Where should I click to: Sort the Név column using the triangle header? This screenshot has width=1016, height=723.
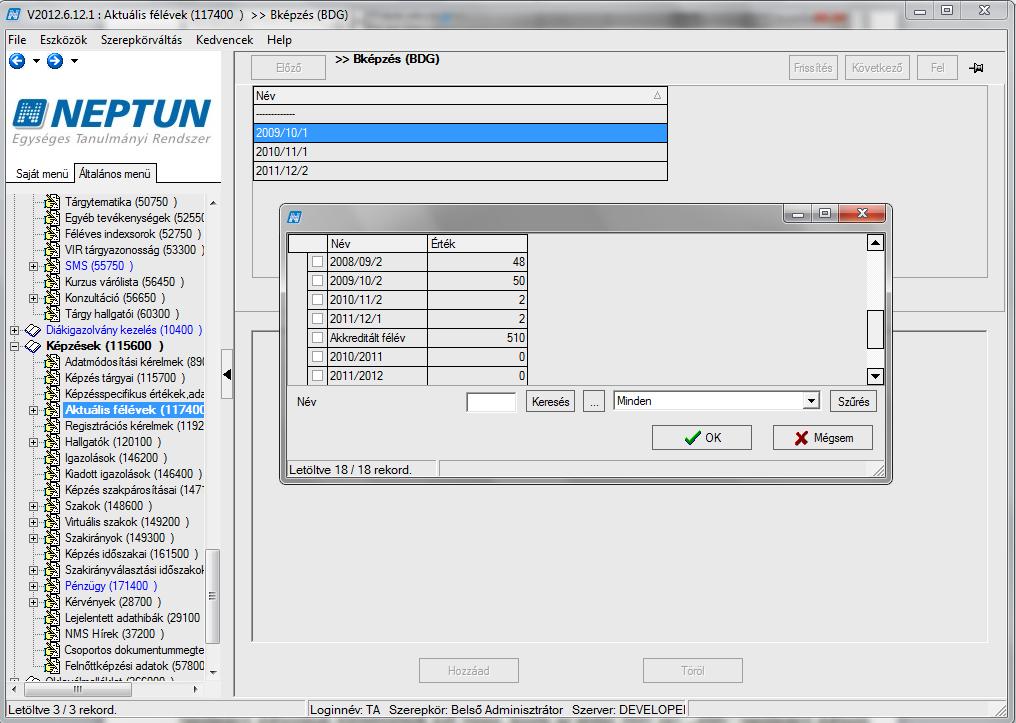[x=657, y=96]
